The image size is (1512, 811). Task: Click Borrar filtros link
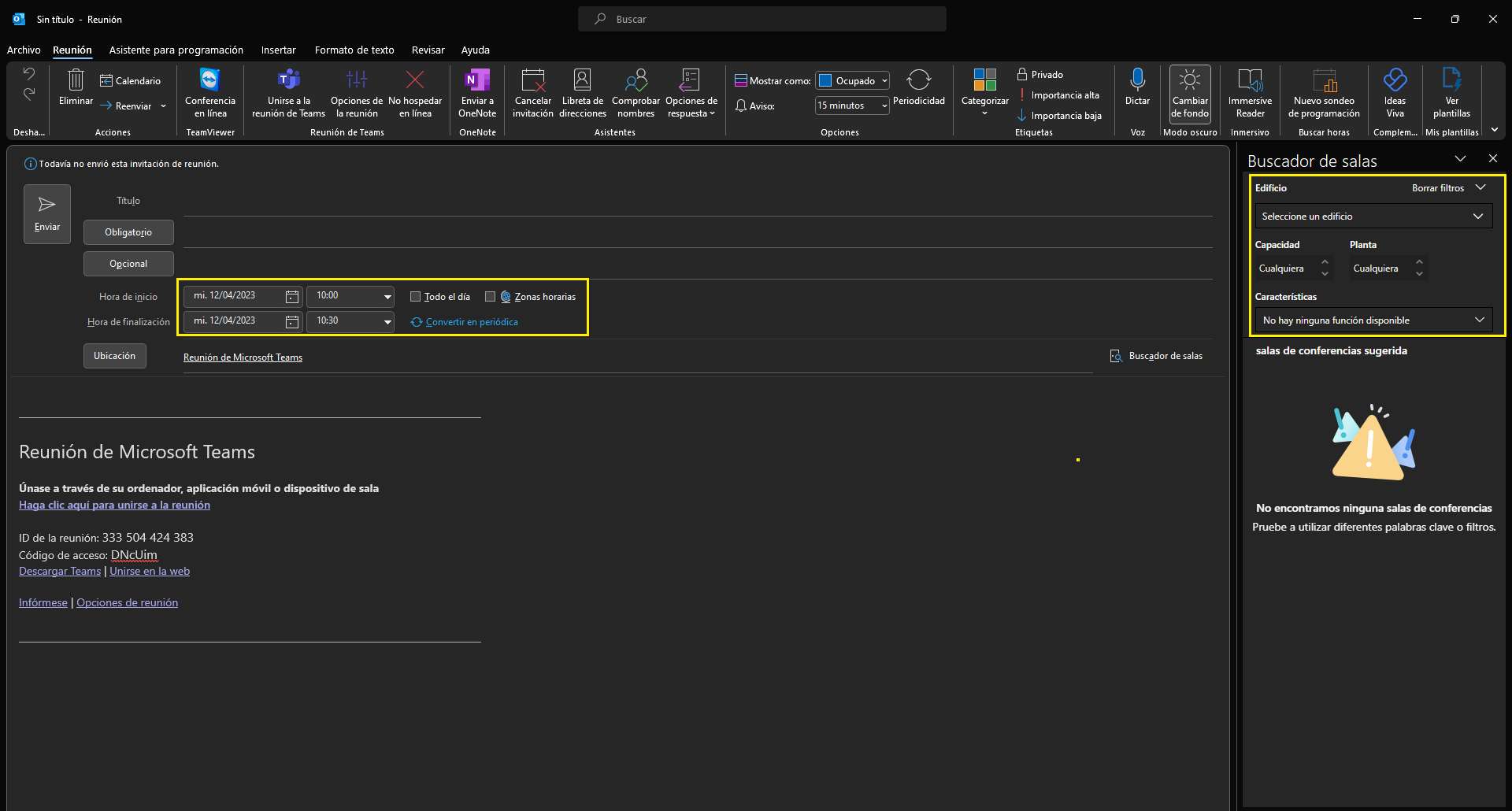click(x=1438, y=188)
